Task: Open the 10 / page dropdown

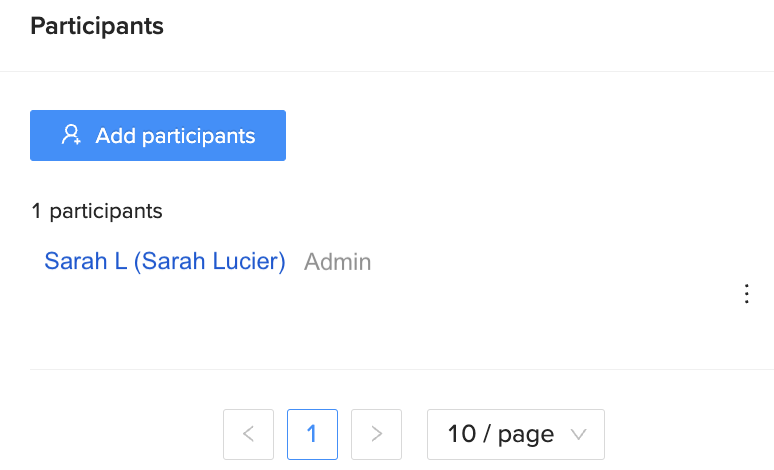Action: pyautogui.click(x=516, y=434)
